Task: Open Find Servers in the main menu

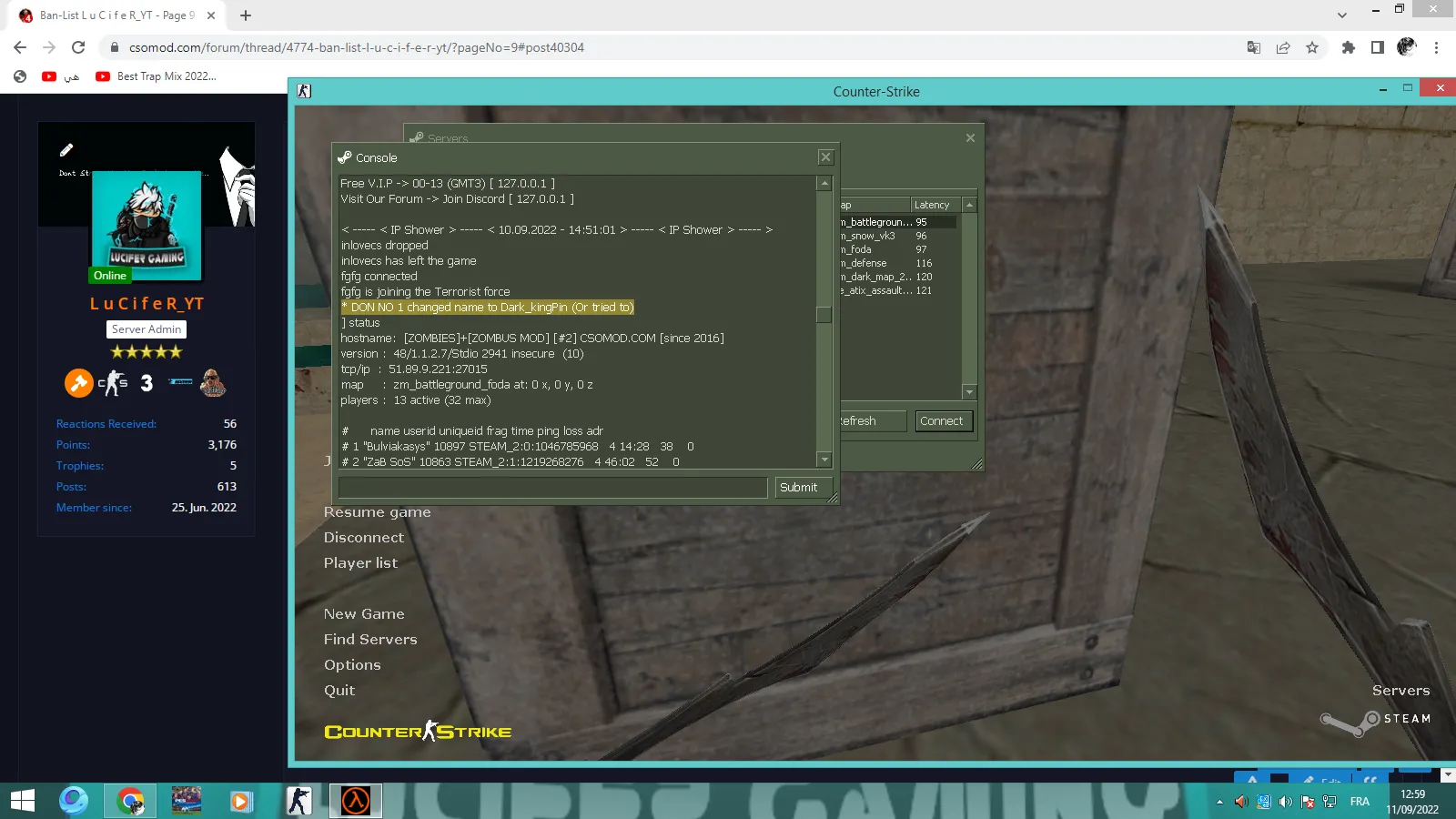Action: pos(370,640)
